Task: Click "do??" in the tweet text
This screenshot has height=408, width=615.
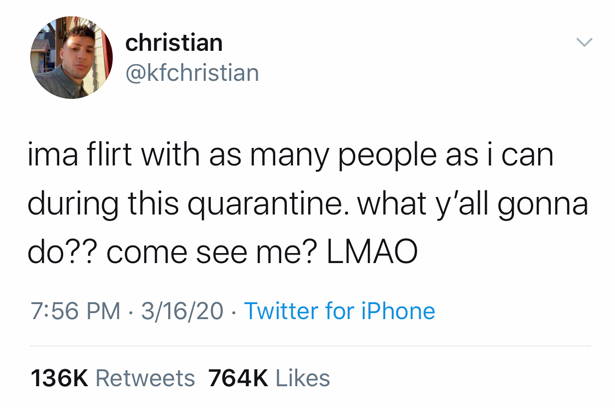Action: (61, 251)
